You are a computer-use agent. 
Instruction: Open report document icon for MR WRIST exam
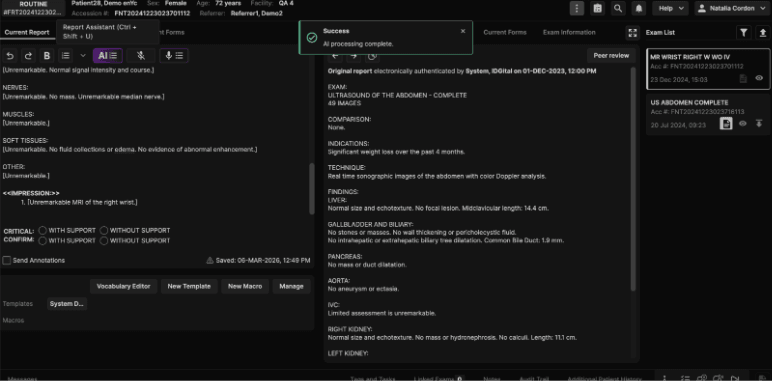click(743, 78)
